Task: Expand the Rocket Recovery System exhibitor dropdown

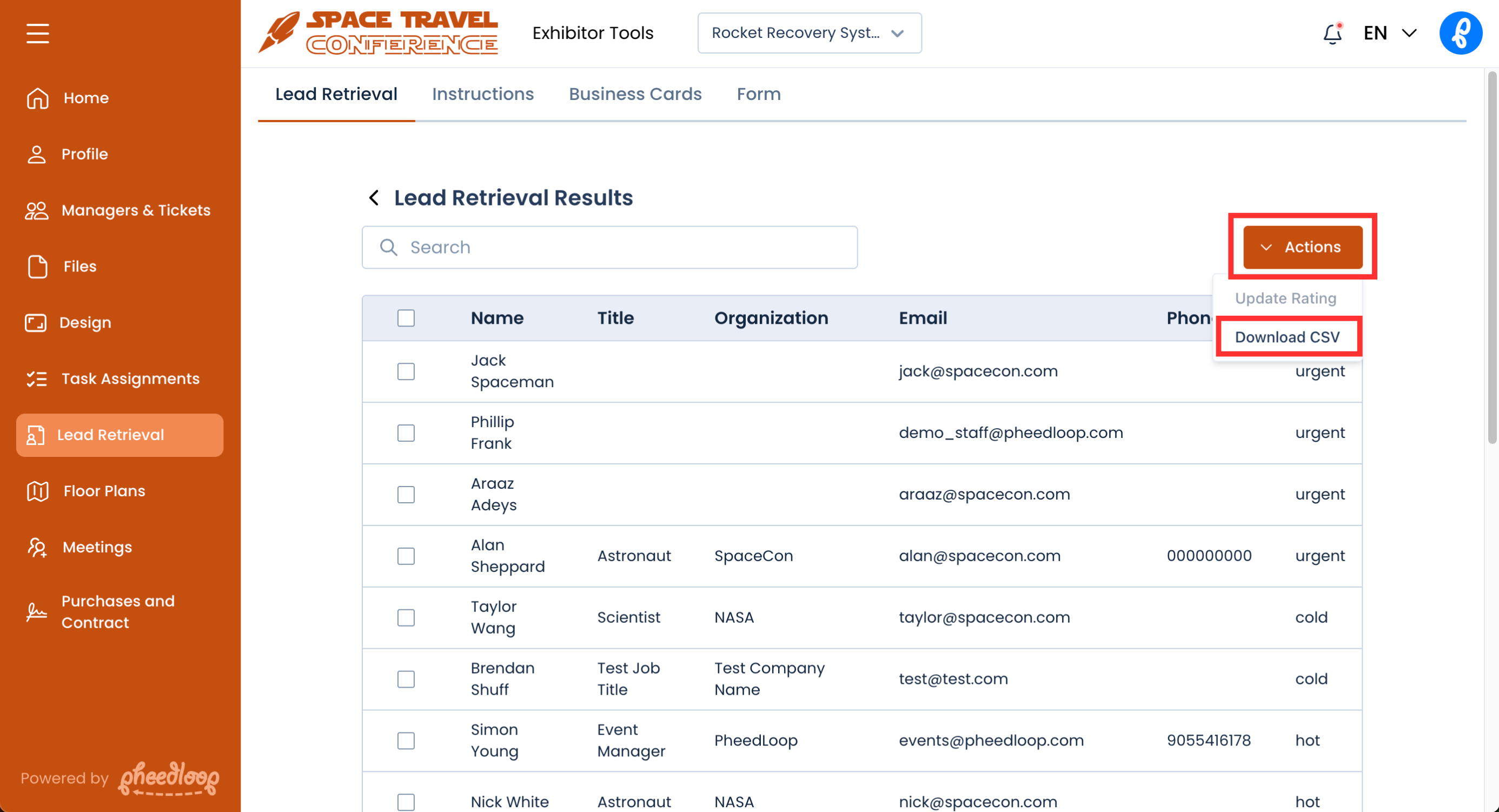Action: [809, 33]
